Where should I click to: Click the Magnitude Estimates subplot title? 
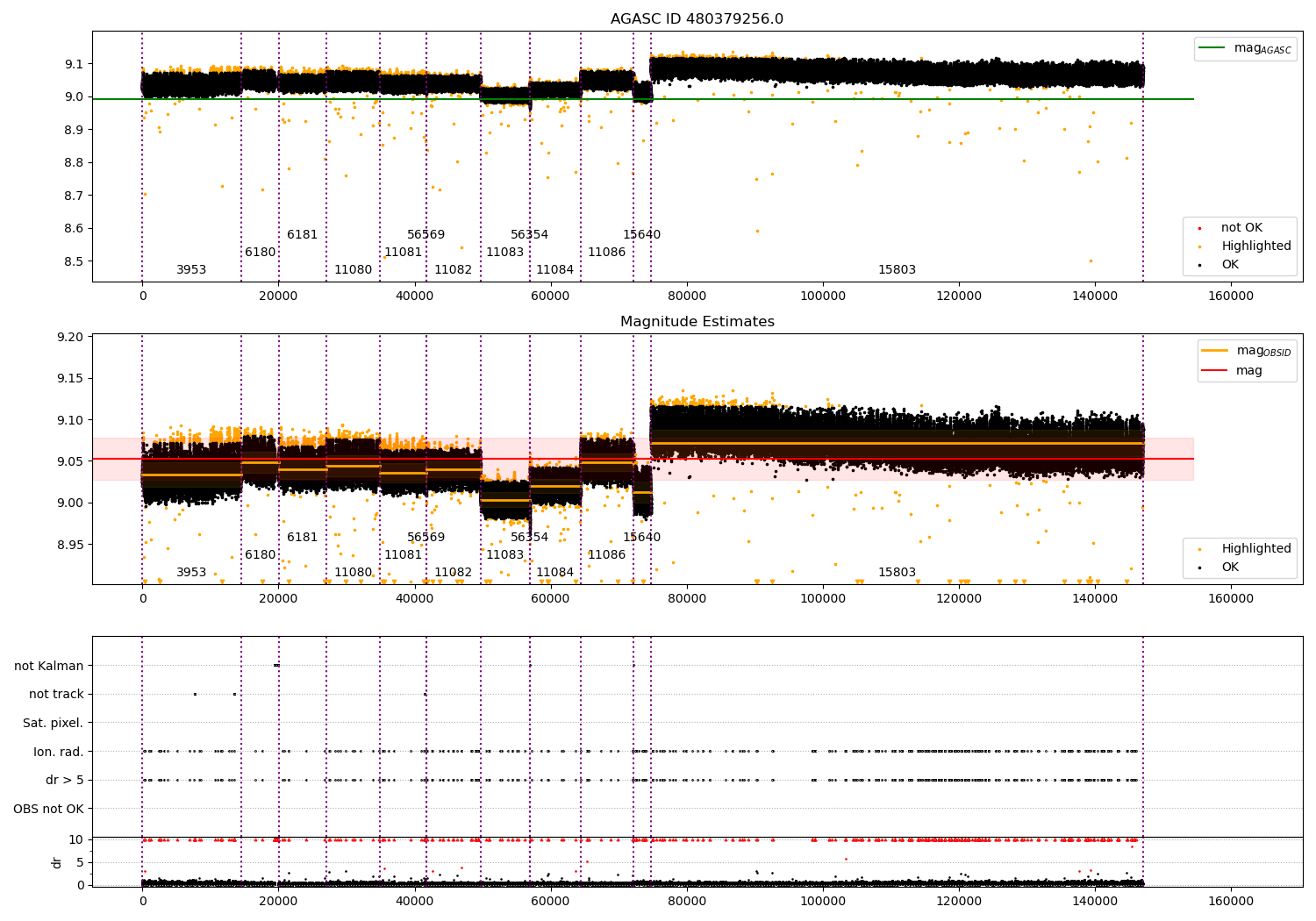(x=697, y=322)
